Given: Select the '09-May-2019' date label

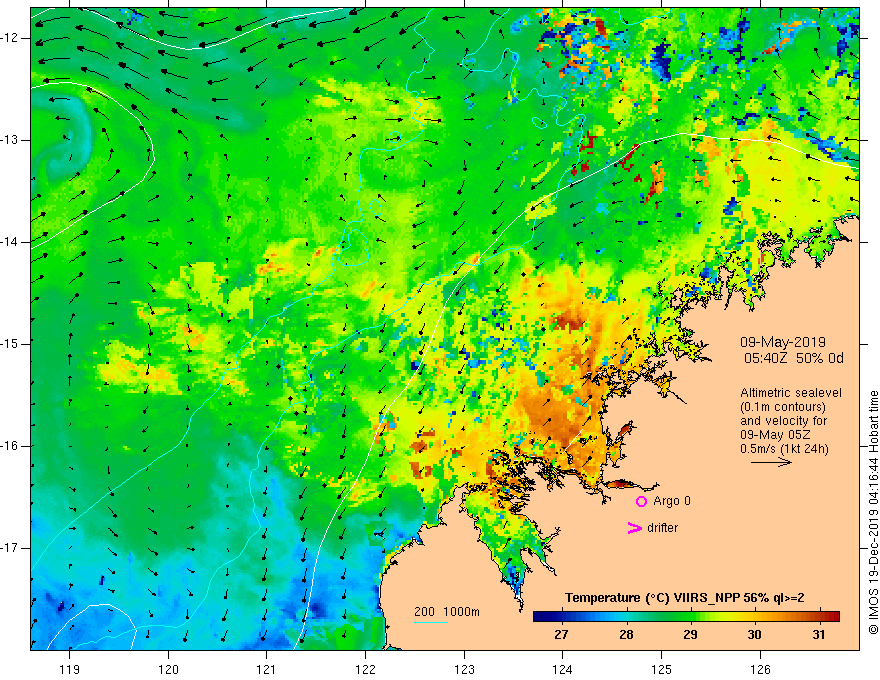Looking at the screenshot, I should 782,342.
